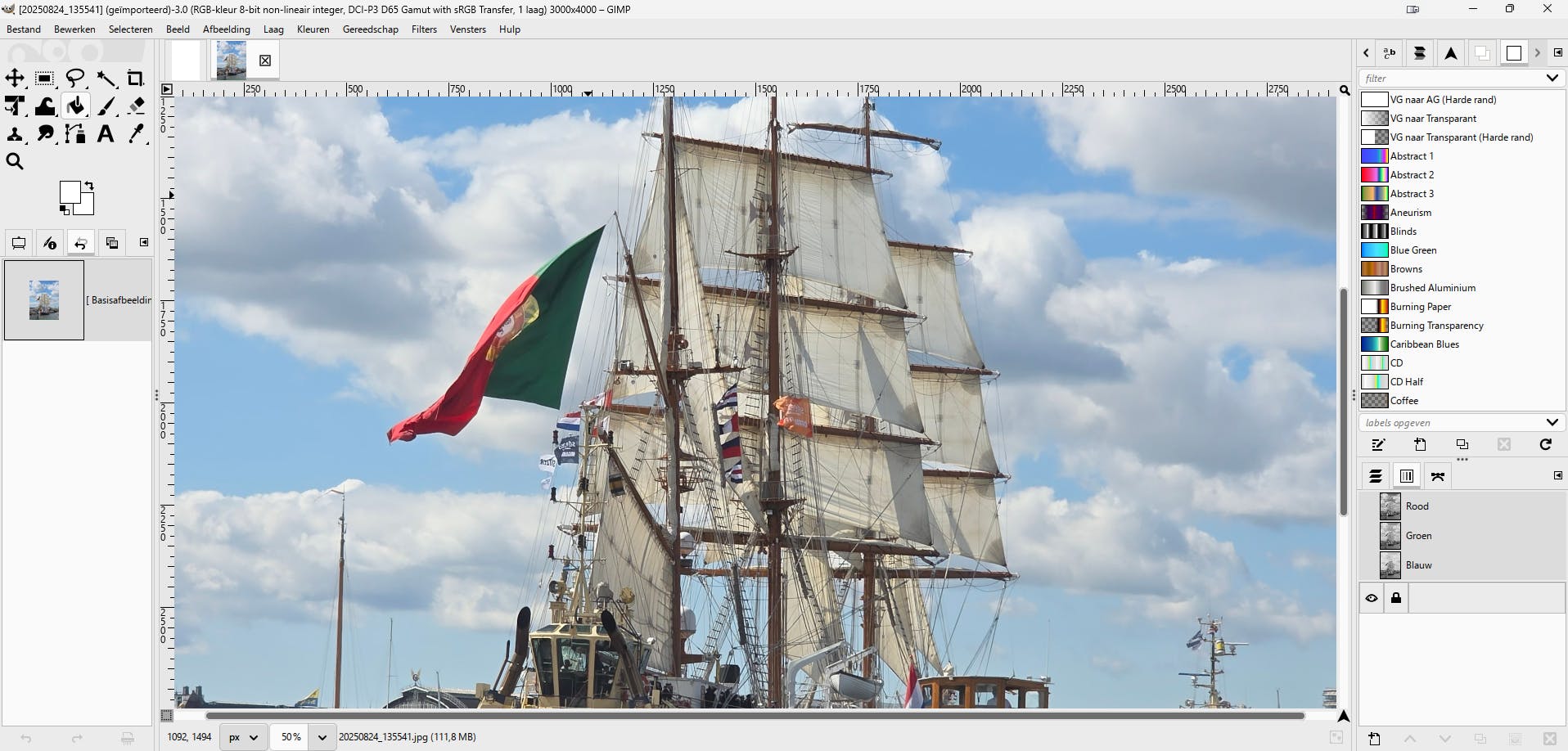Select the Zoom magnifier tool
Image resolution: width=1568 pixels, height=751 pixels.
[x=15, y=162]
